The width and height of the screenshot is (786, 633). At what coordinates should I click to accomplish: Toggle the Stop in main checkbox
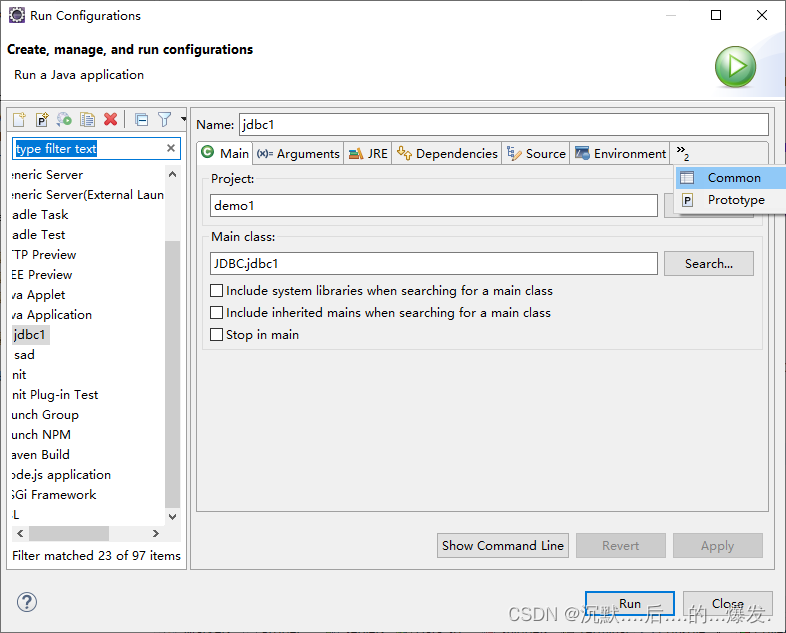click(x=217, y=335)
